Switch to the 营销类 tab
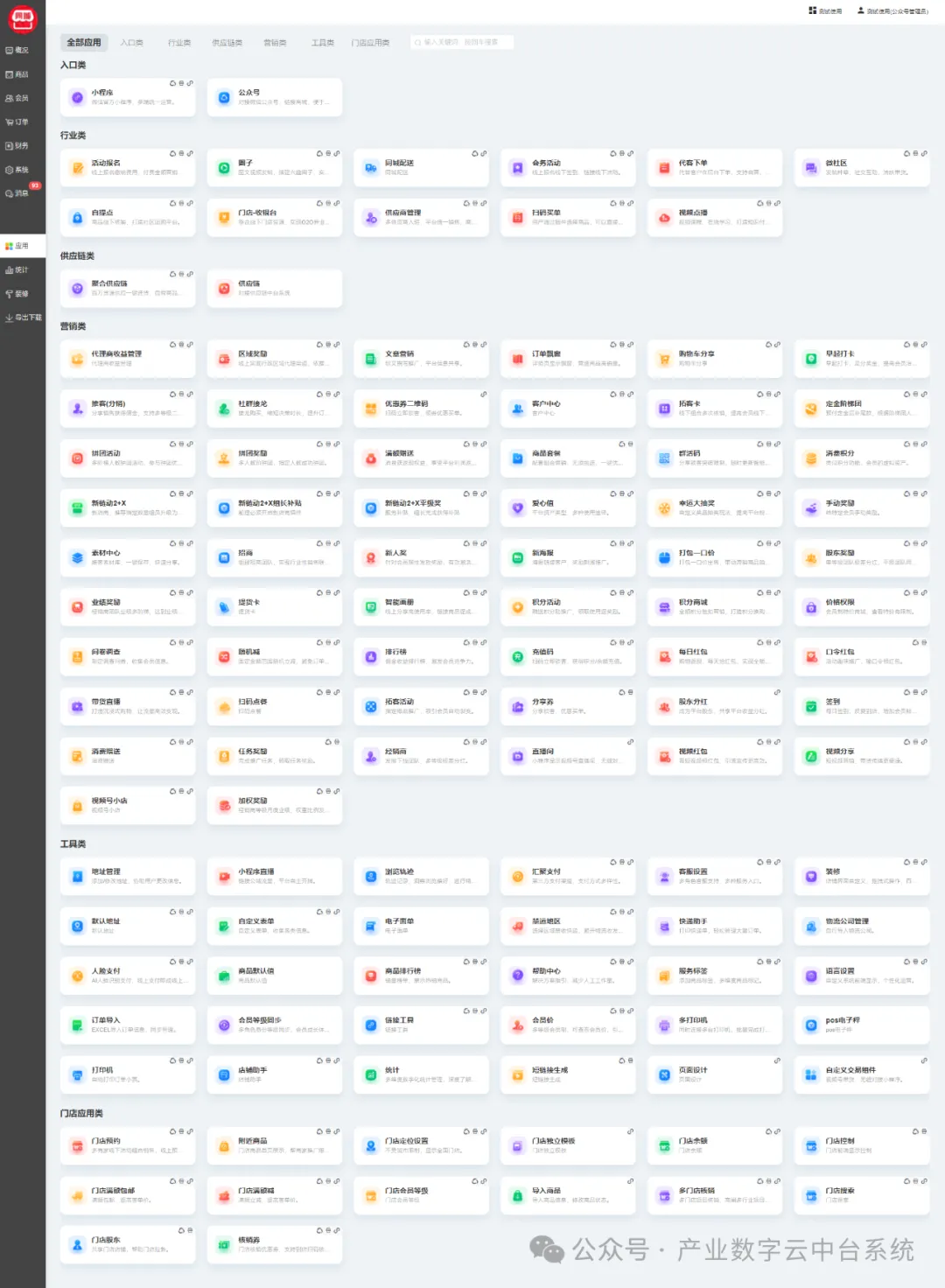945x1288 pixels. (275, 43)
